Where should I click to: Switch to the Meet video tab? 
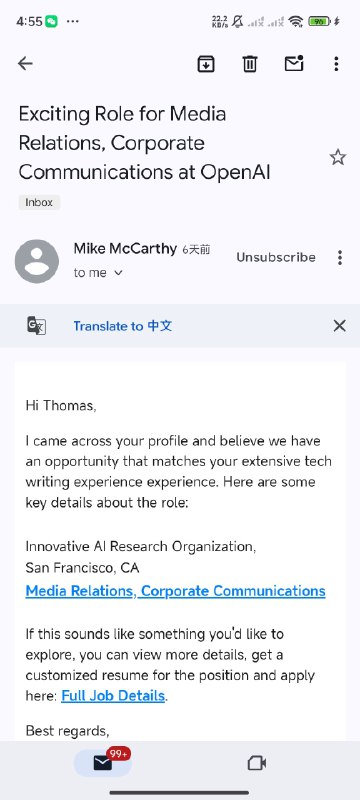tap(257, 763)
